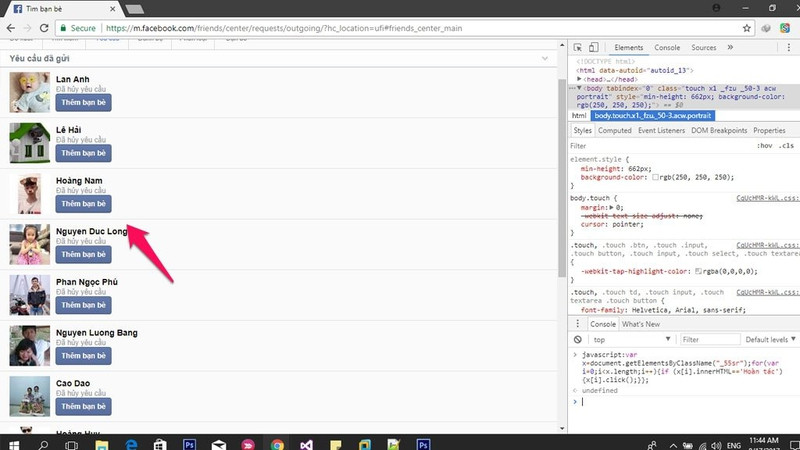
Task: Open the Windows Start menu
Action: [14, 442]
